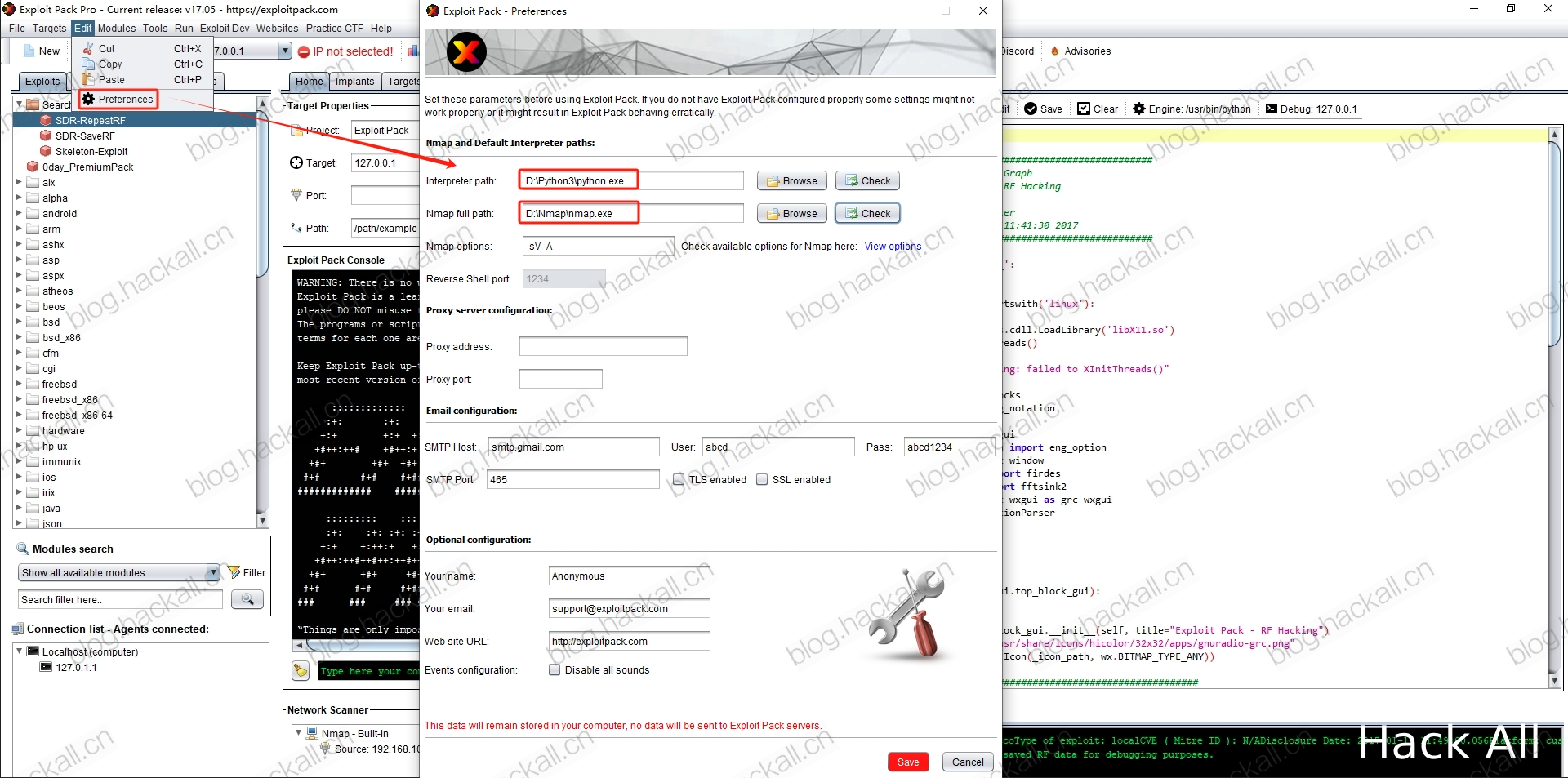Click the module search magnifier button

click(x=247, y=600)
